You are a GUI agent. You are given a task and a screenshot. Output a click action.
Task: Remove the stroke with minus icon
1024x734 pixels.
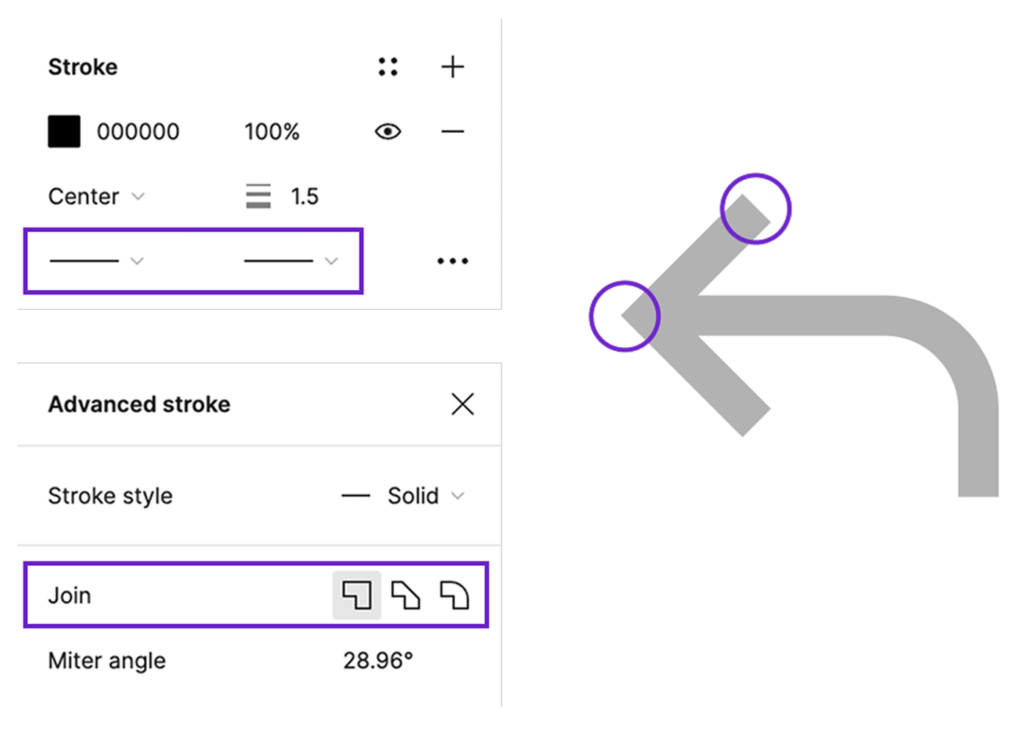coord(453,131)
